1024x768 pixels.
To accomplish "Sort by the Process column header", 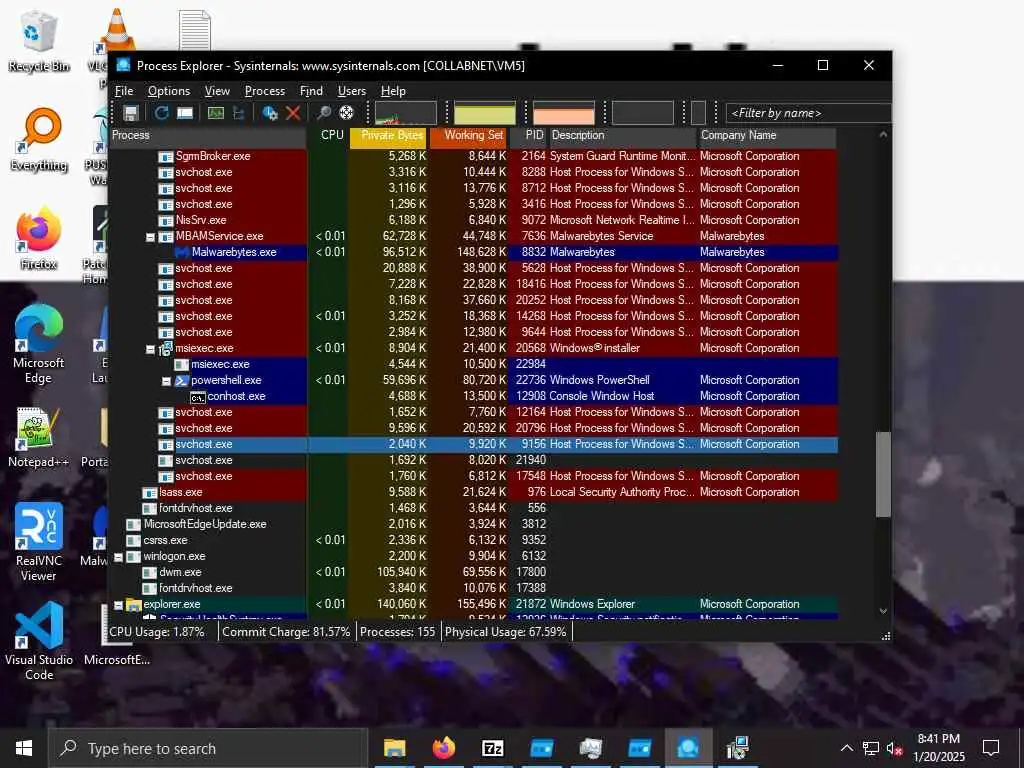I will [x=208, y=135].
